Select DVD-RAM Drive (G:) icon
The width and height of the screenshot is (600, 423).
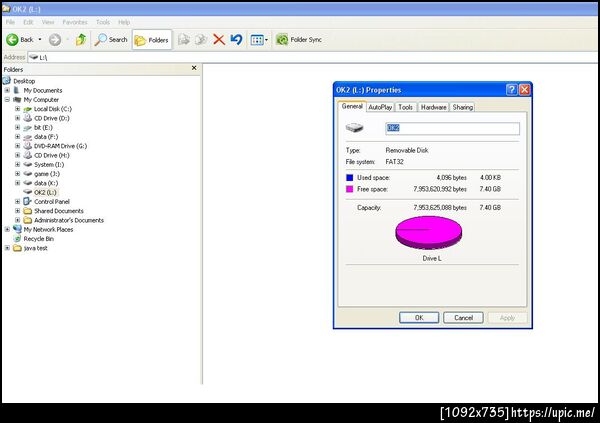pyautogui.click(x=28, y=146)
